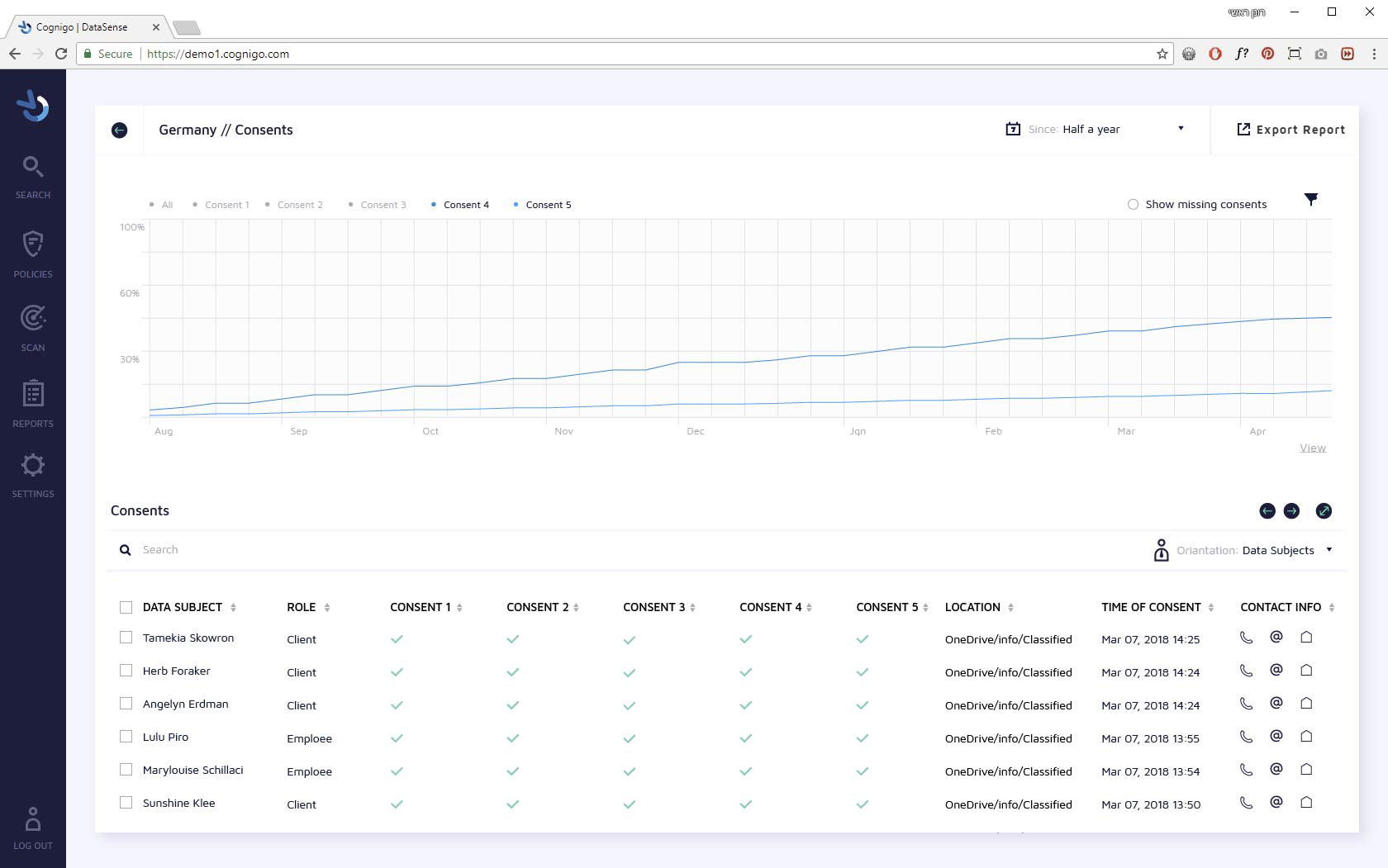The height and width of the screenshot is (868, 1388).
Task: Click the Cognigo logo in the sidebar
Action: pyautogui.click(x=33, y=106)
